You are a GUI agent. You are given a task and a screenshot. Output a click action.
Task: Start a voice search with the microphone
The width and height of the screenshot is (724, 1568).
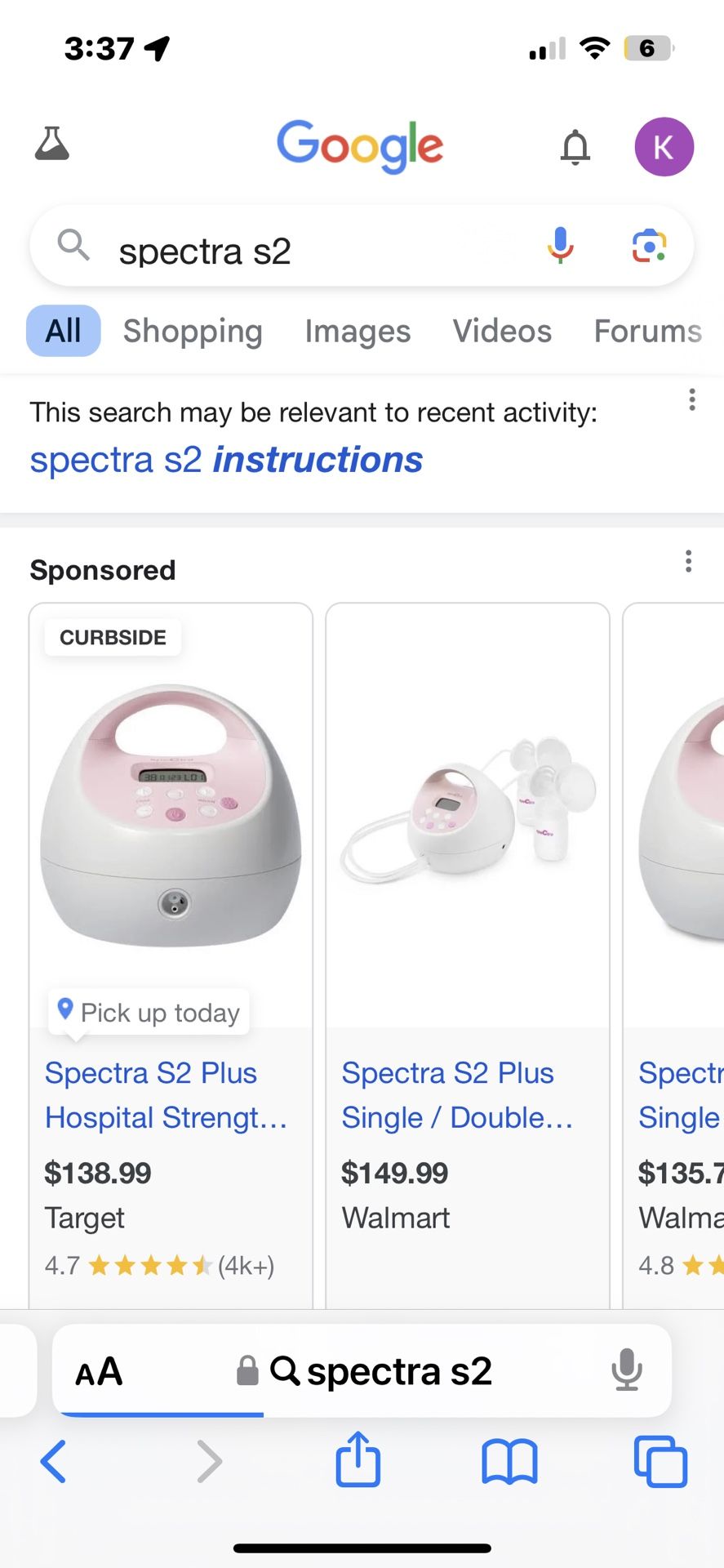[x=560, y=246]
